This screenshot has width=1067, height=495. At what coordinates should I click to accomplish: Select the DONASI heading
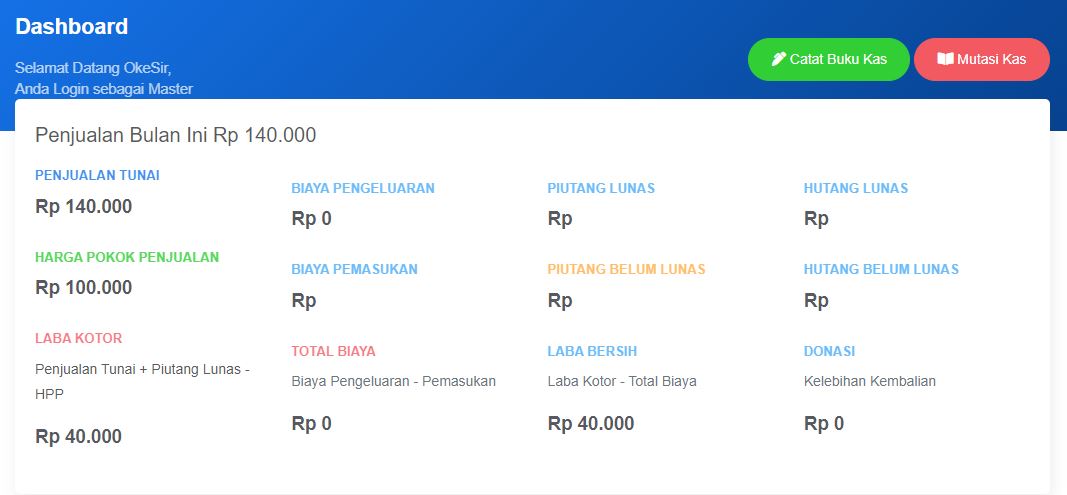[829, 351]
